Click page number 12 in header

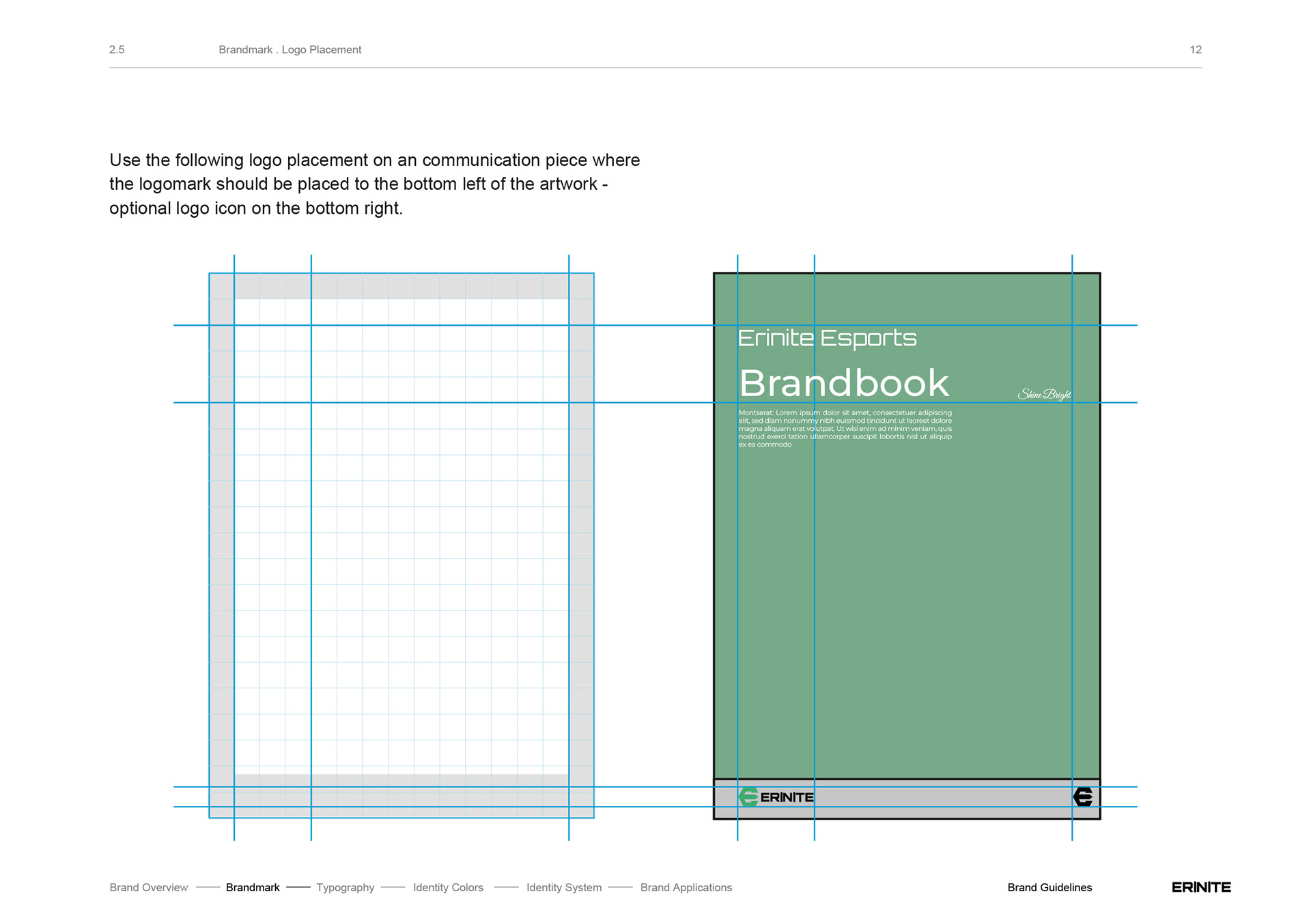[x=1196, y=50]
